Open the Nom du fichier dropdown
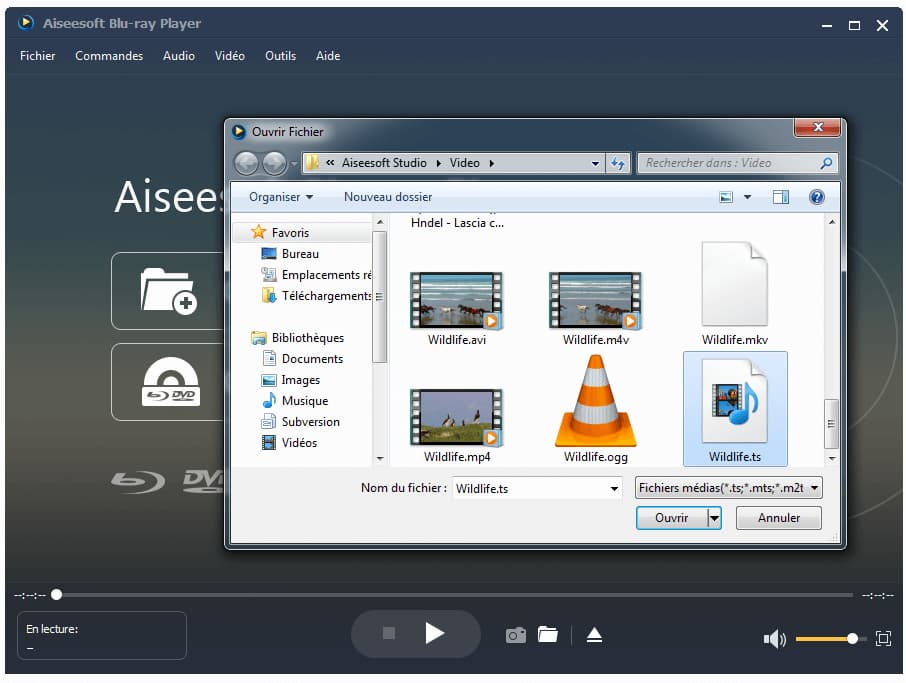The height and width of the screenshot is (683, 906). click(x=614, y=489)
